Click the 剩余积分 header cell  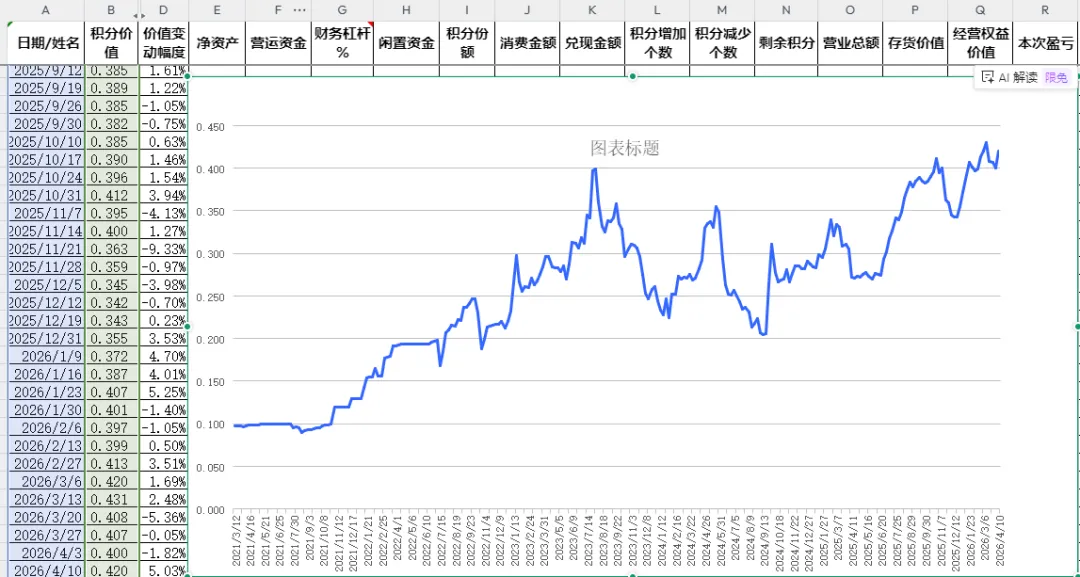786,43
